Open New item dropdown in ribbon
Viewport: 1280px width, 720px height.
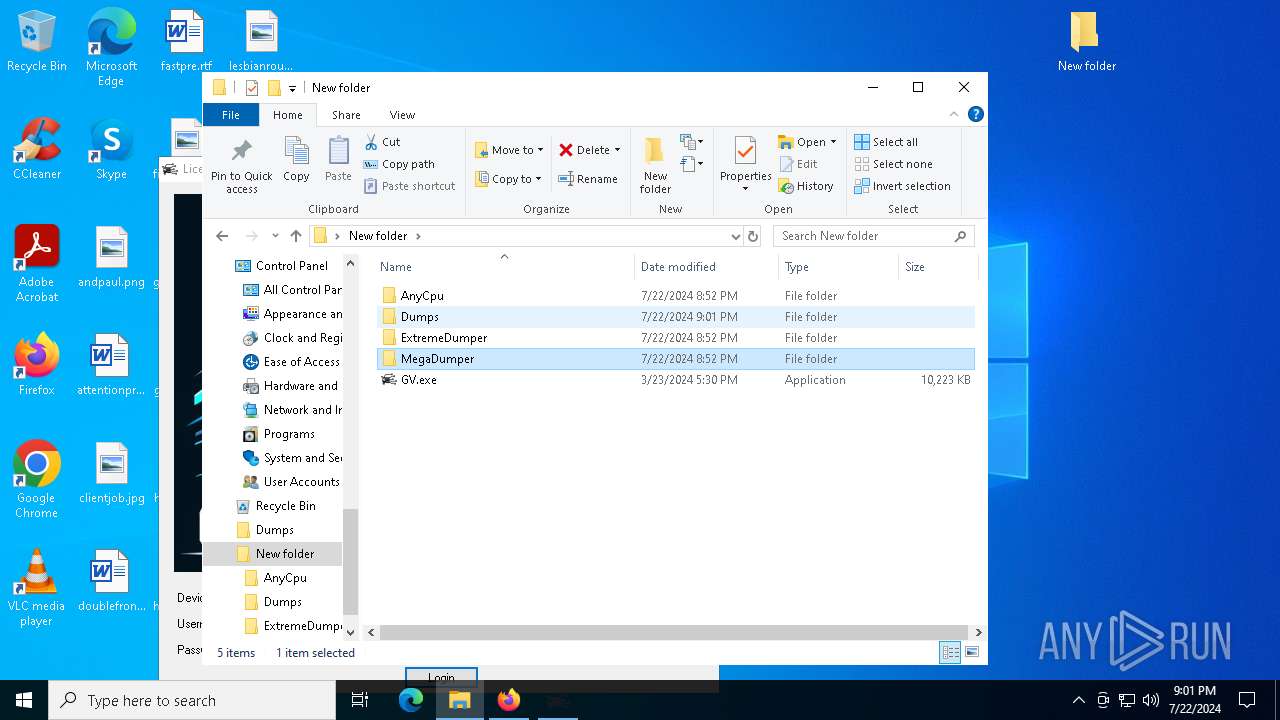pyautogui.click(x=691, y=142)
